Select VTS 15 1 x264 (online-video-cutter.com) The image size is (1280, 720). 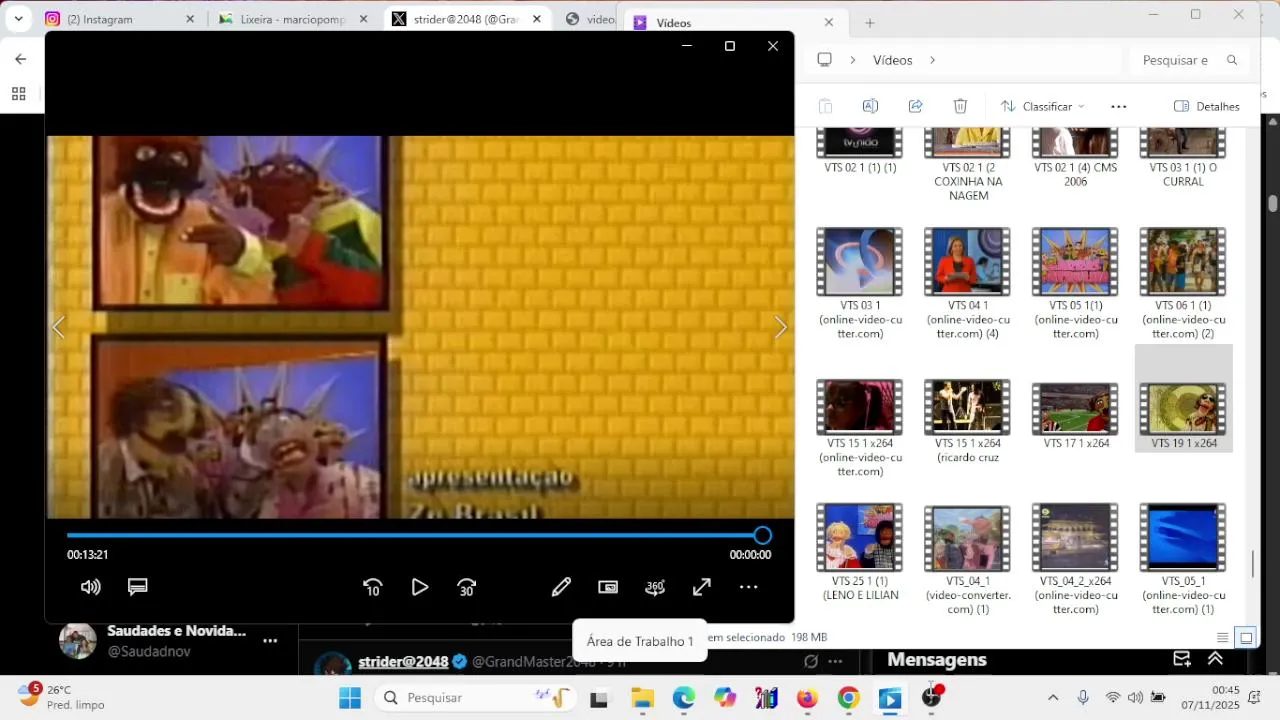(859, 428)
